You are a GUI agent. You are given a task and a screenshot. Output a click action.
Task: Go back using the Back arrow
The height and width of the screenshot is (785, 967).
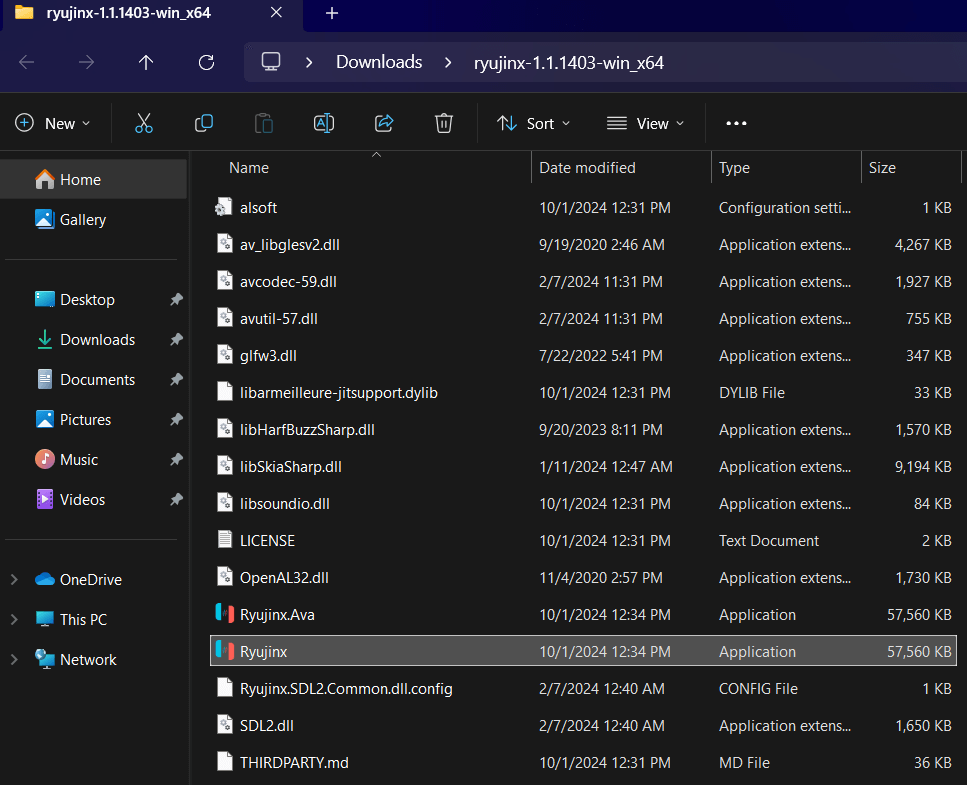tap(27, 62)
